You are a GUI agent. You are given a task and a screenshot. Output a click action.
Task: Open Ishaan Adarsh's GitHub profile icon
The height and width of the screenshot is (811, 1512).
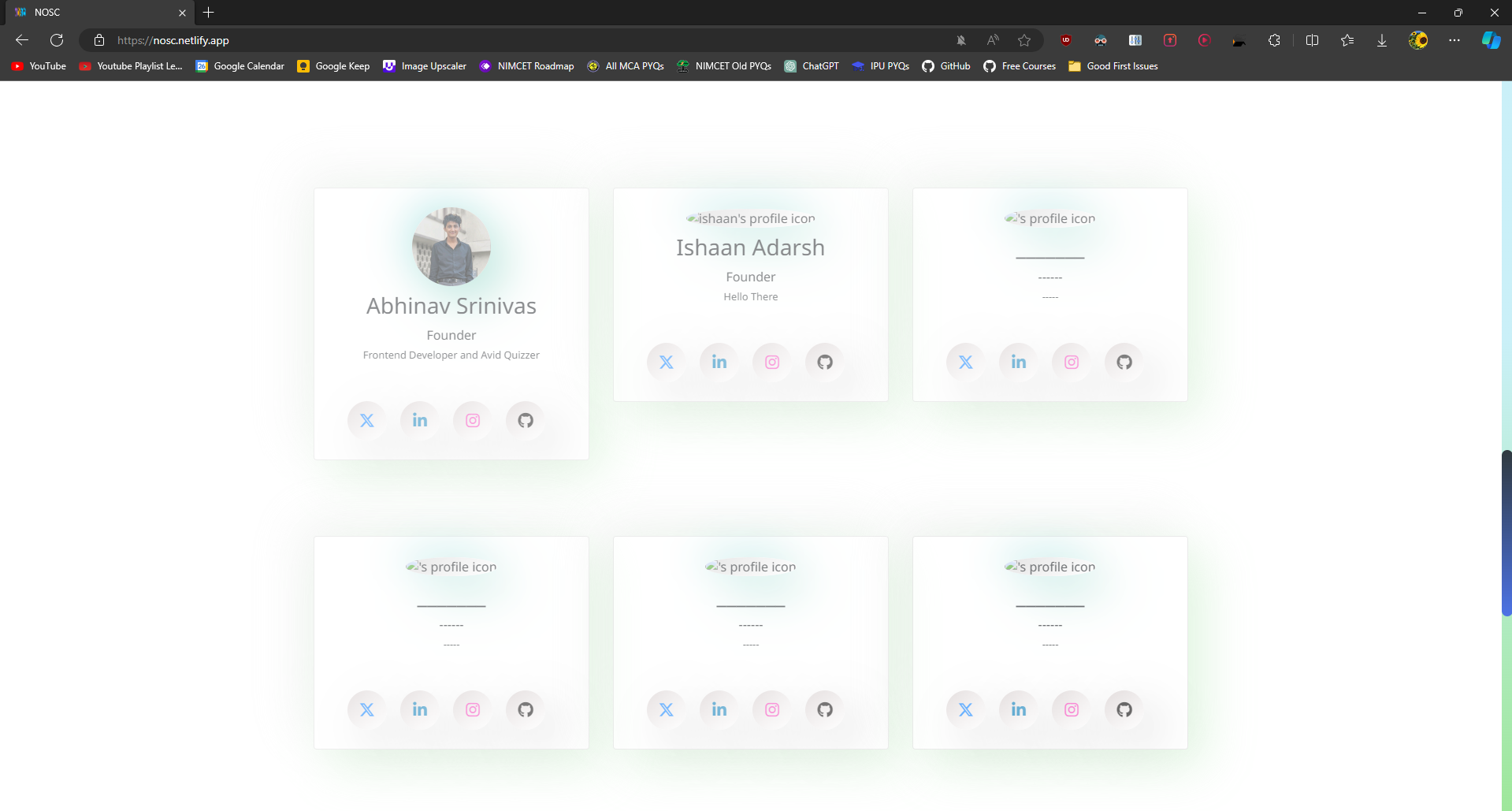coord(823,361)
